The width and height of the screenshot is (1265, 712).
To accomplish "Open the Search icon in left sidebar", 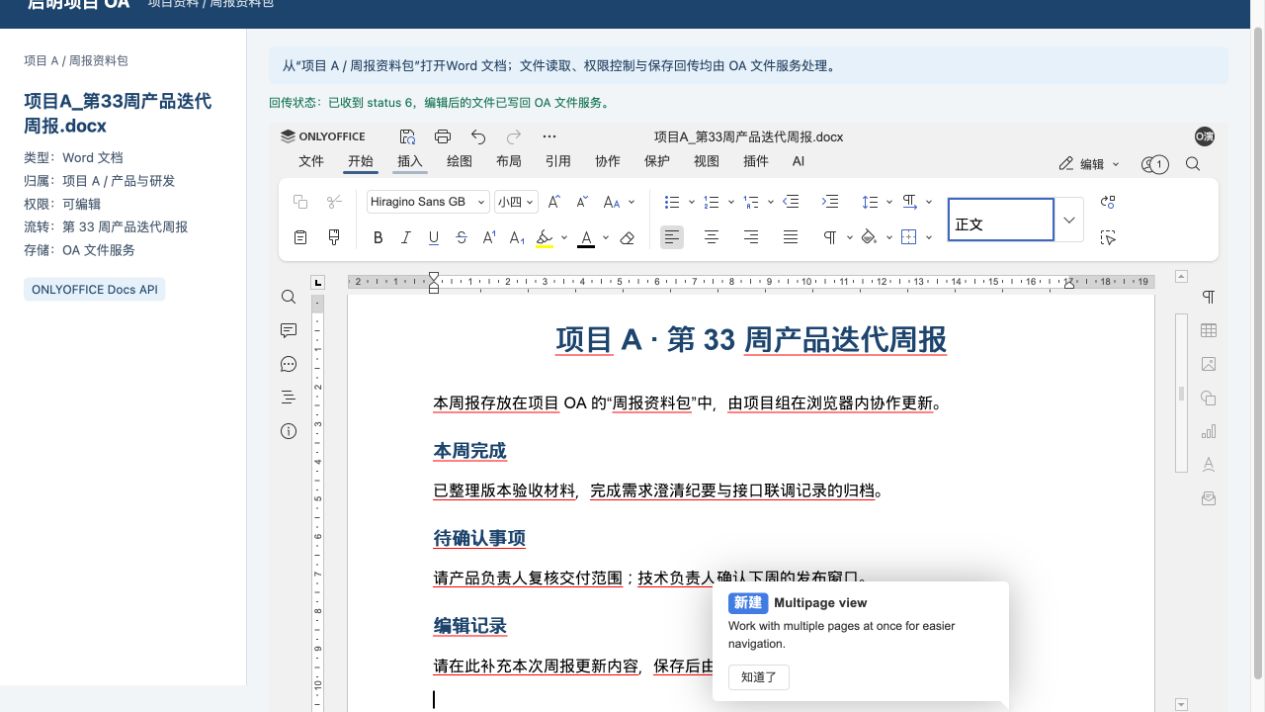I will point(288,297).
